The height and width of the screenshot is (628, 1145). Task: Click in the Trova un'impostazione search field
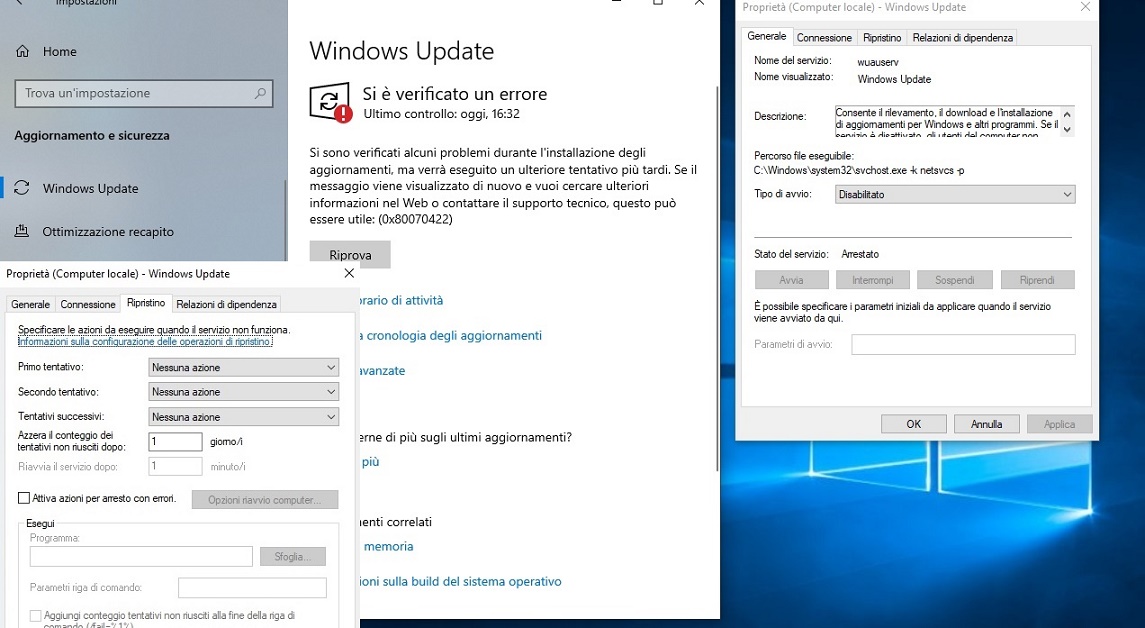pos(144,93)
